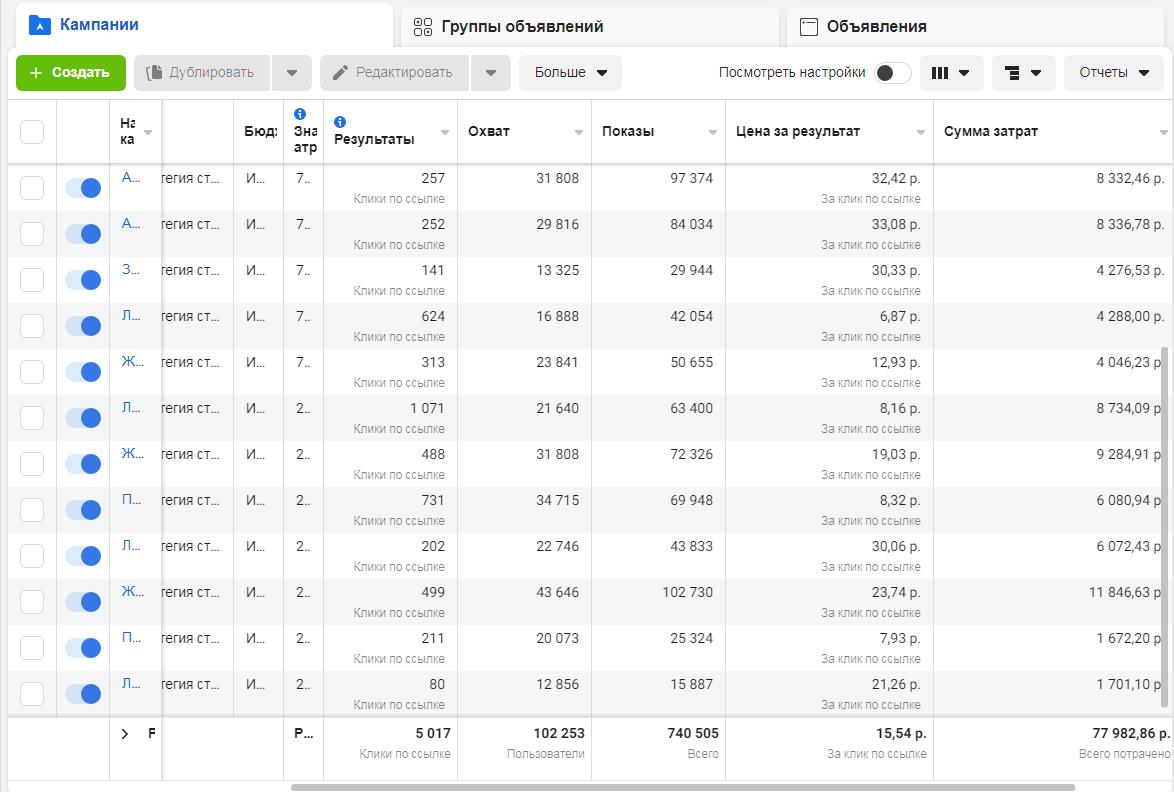Click cost value 6,87 р.
The height and width of the screenshot is (792, 1174).
coord(900,316)
